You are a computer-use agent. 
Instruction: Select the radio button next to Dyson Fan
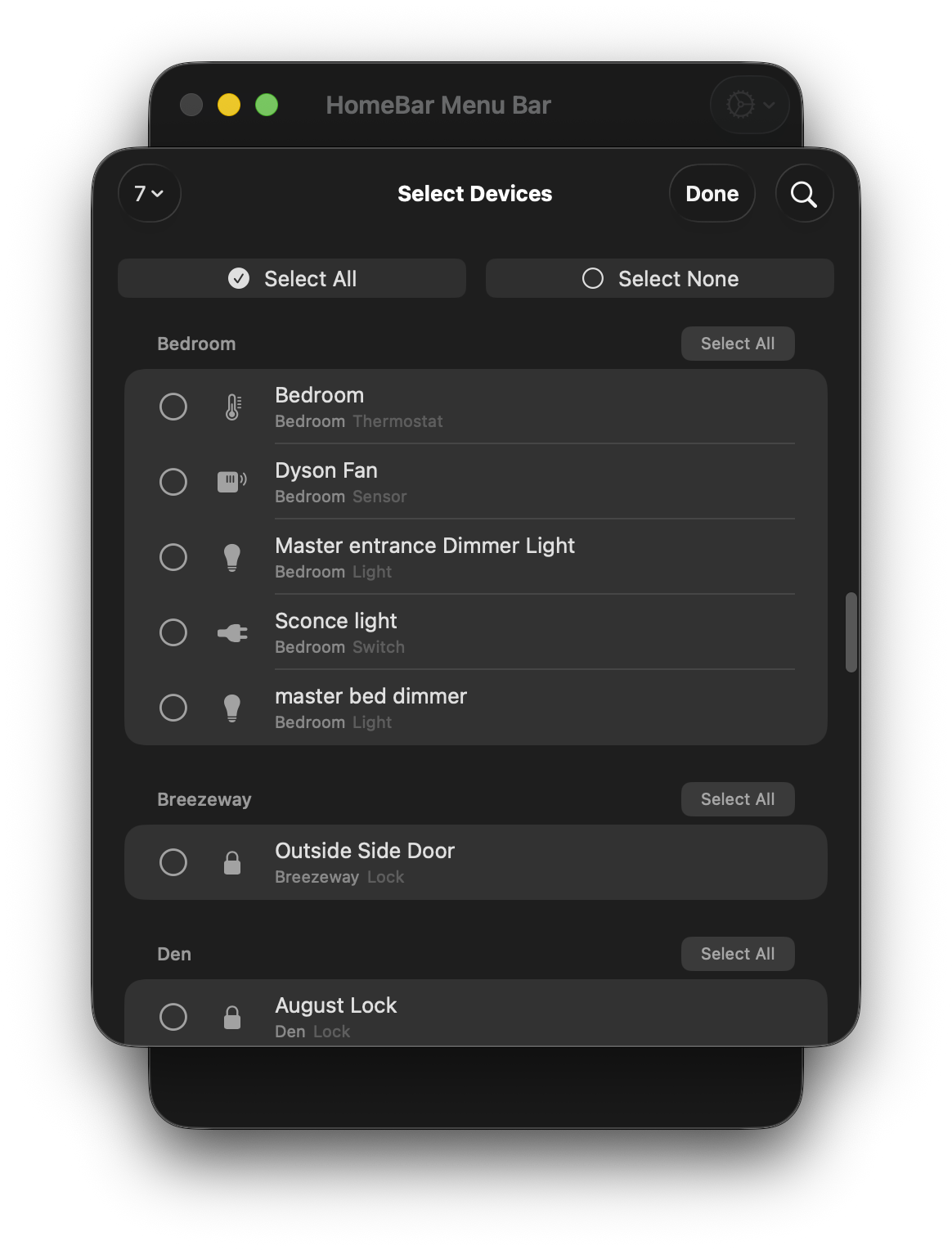[x=173, y=482]
